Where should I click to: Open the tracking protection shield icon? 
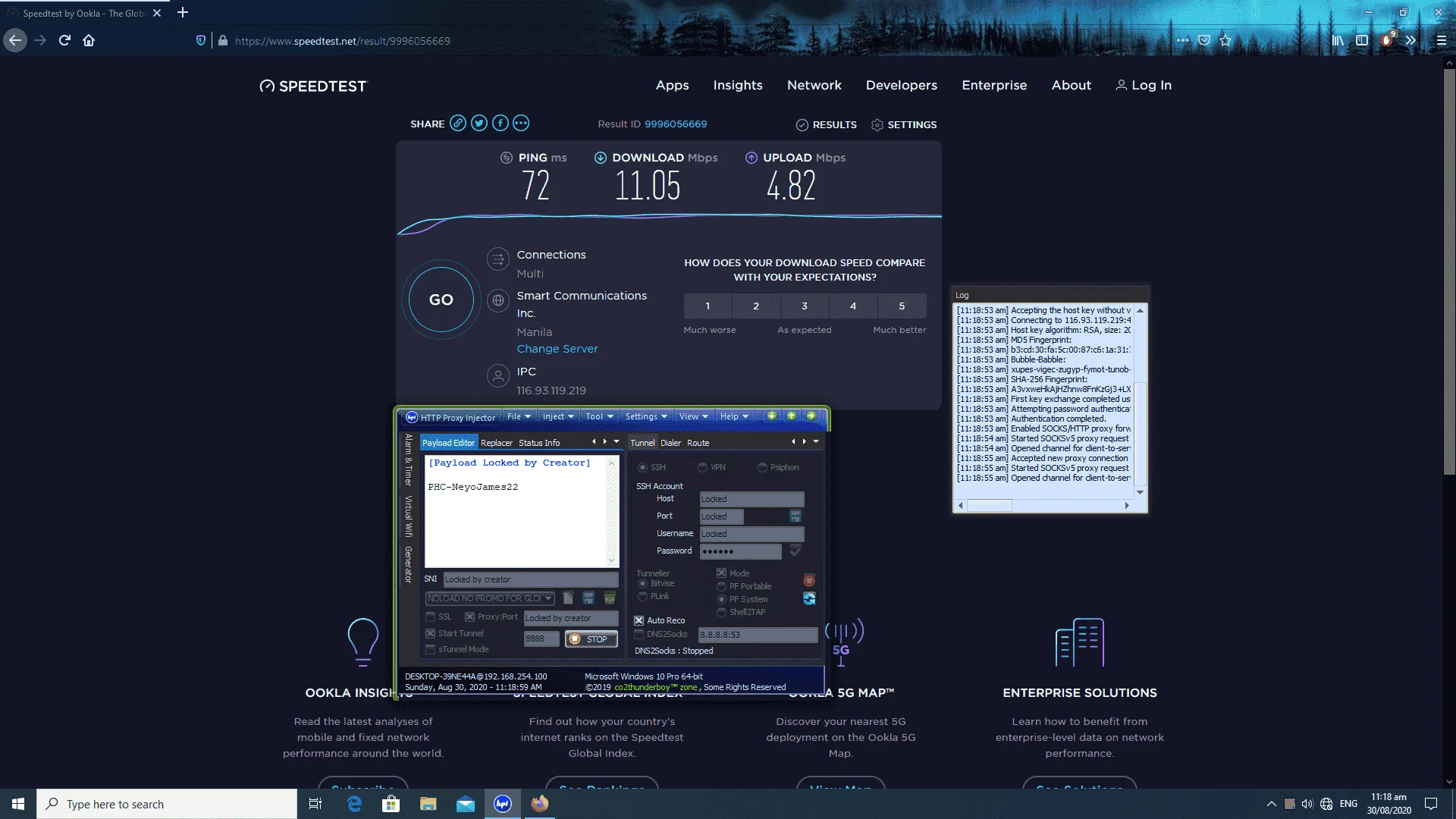click(200, 40)
